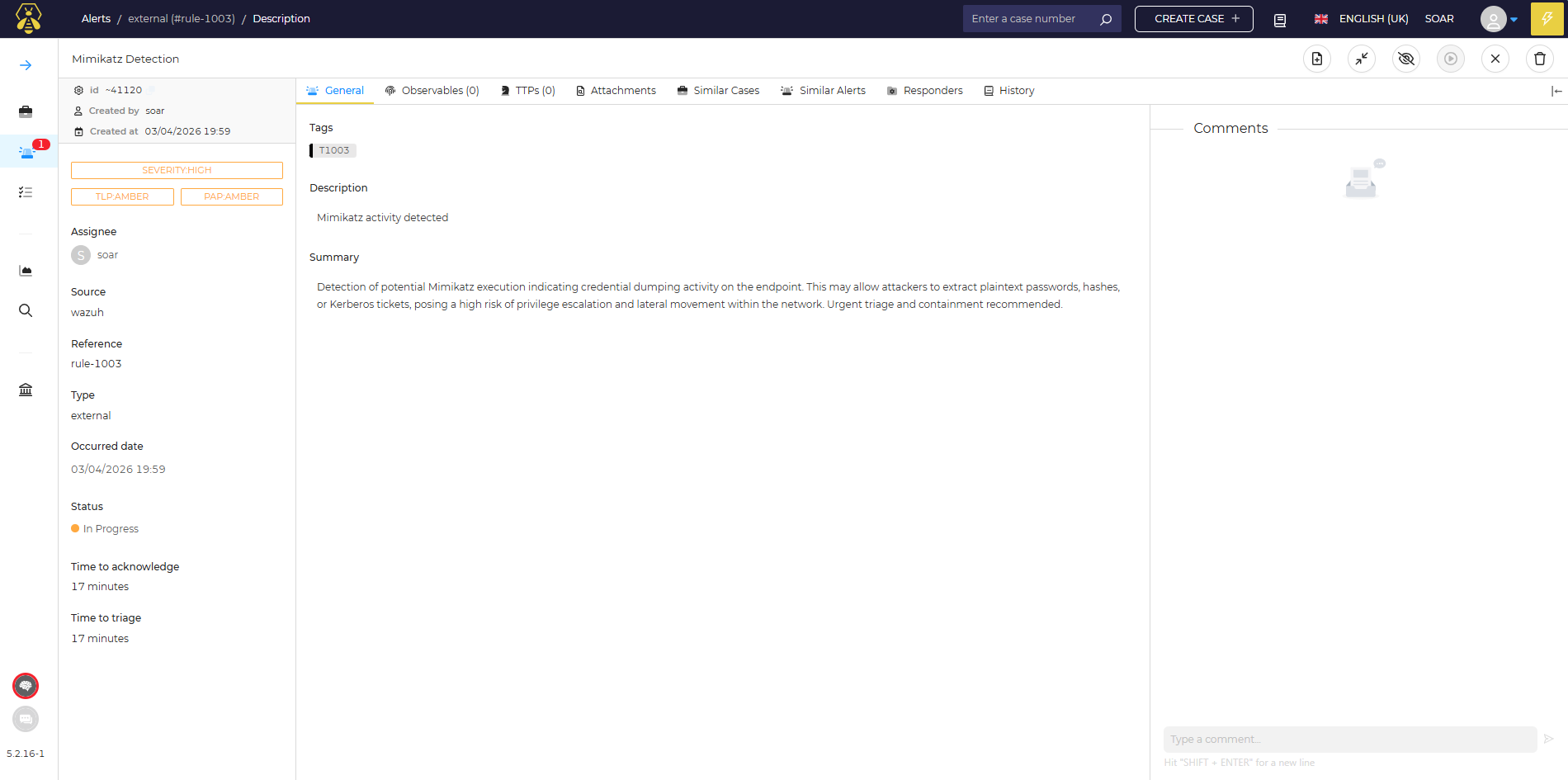Open the Tasks checklist icon in sidebar
The width and height of the screenshot is (1568, 780).
(x=26, y=192)
